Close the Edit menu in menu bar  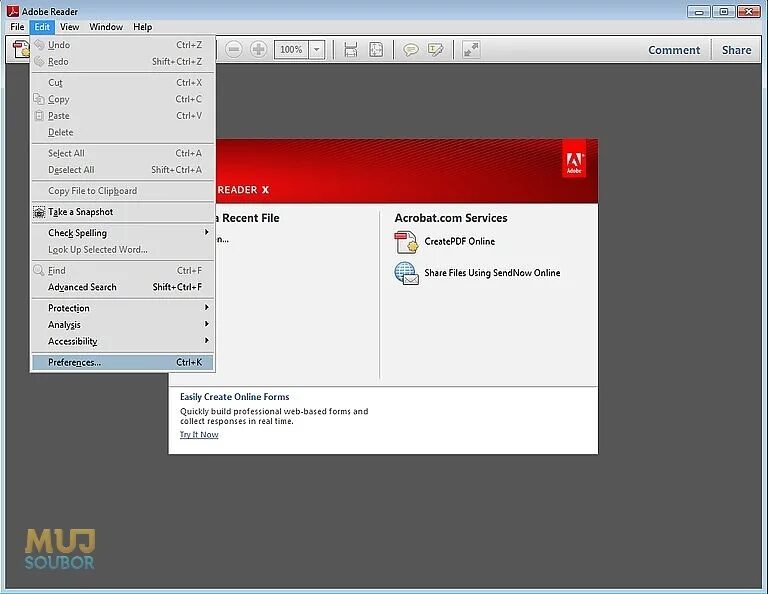42,27
